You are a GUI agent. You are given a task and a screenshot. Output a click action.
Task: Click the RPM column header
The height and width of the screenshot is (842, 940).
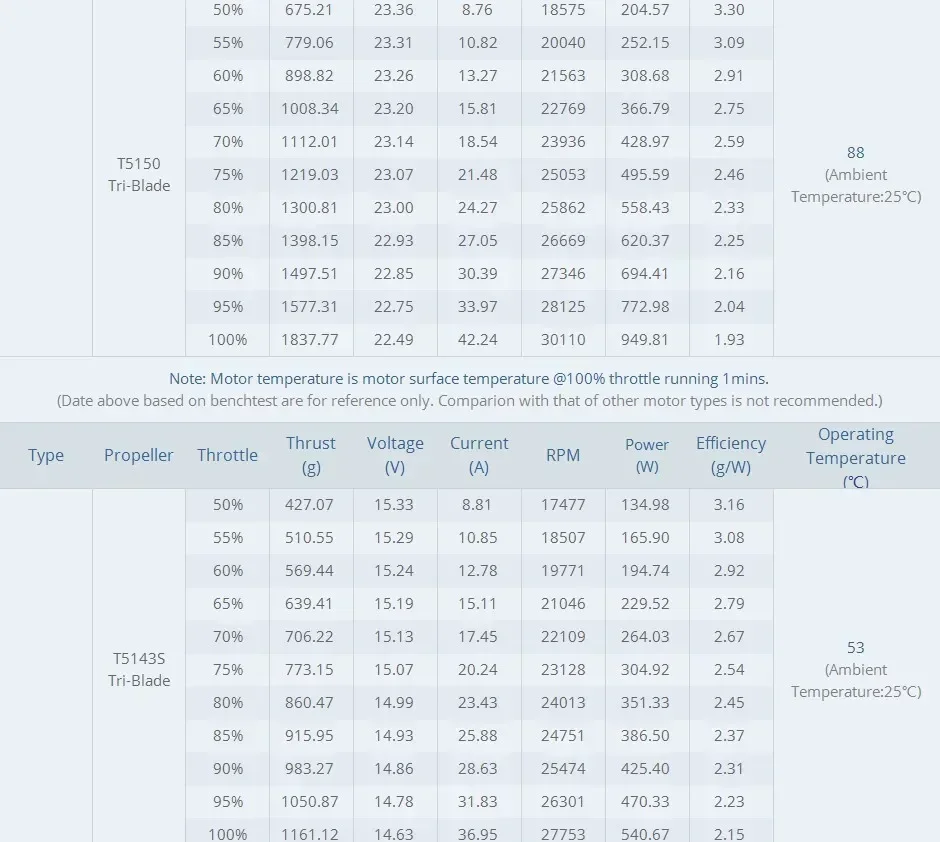(x=563, y=455)
